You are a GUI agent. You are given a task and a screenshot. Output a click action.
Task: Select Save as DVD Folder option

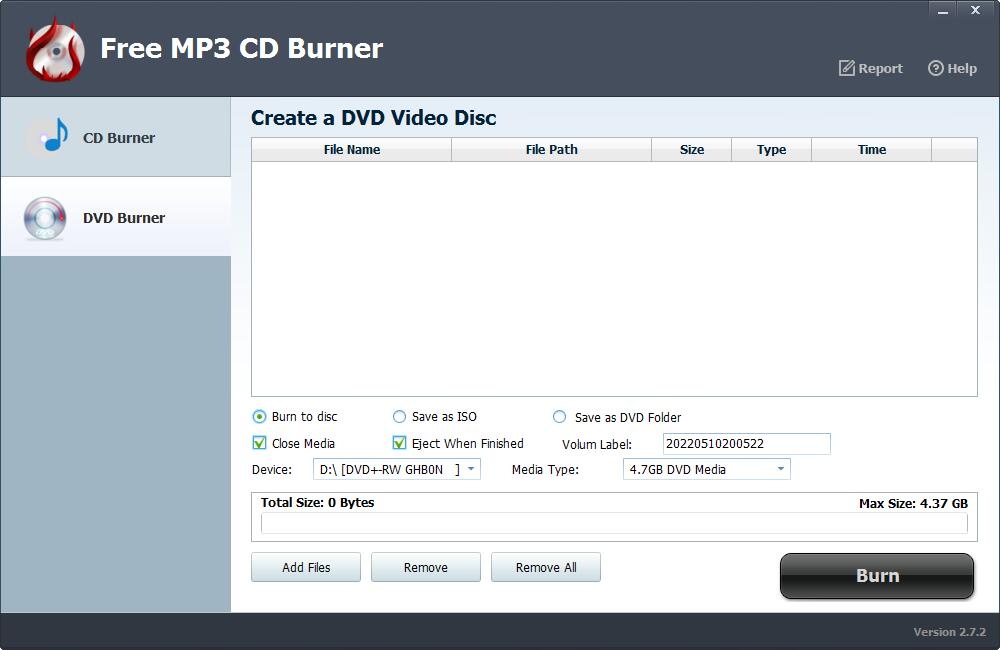560,417
